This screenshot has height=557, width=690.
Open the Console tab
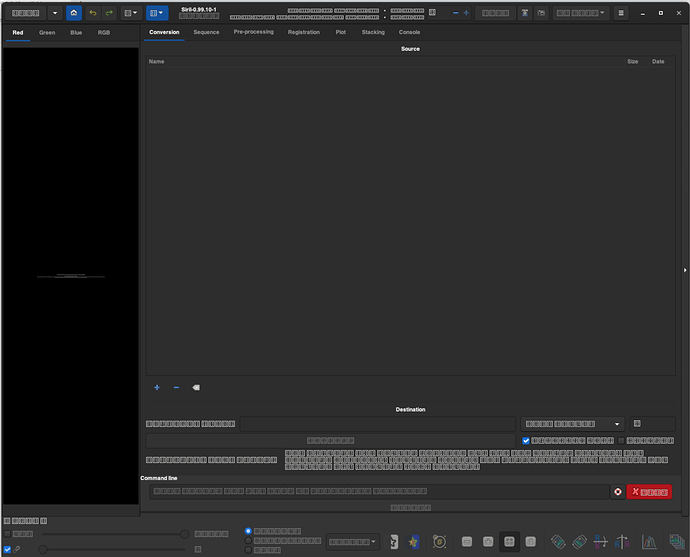pos(409,32)
